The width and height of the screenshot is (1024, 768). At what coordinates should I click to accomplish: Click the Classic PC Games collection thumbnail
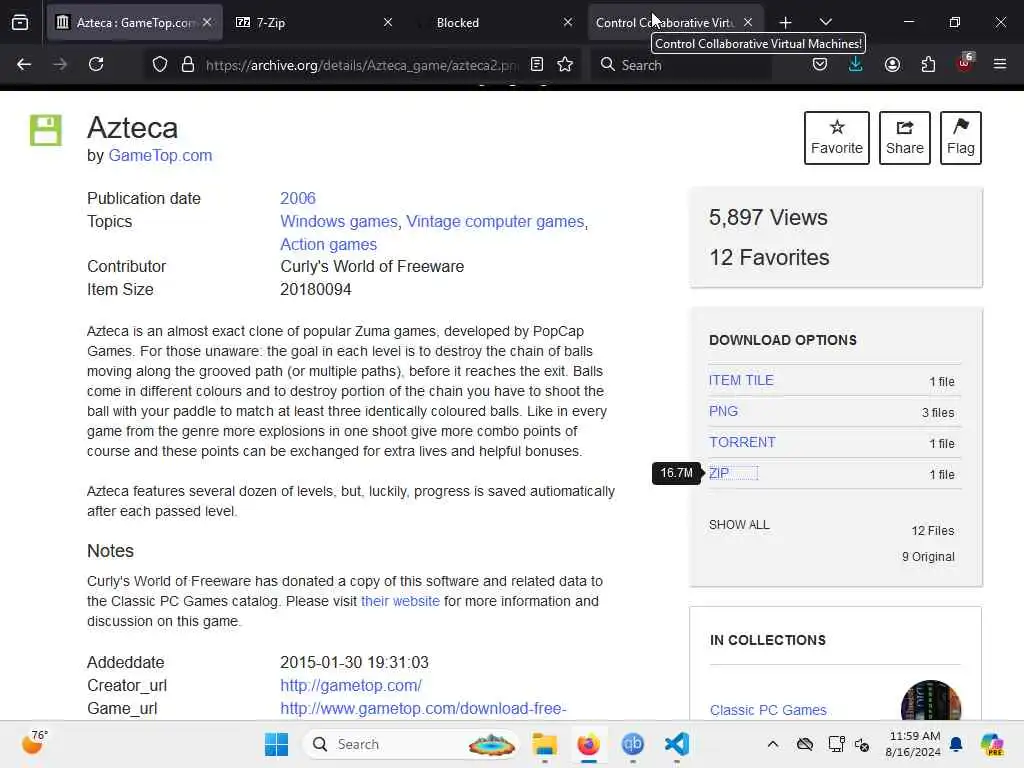(931, 701)
